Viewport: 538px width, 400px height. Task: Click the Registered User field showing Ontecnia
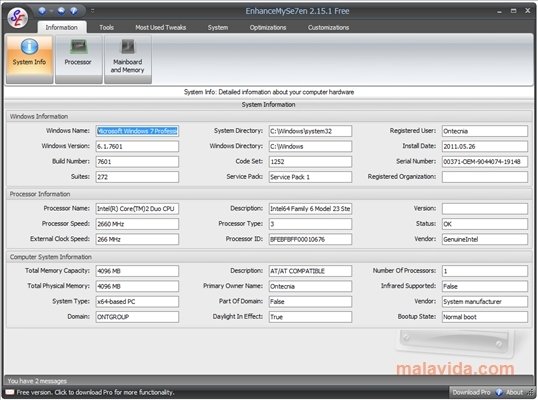[x=484, y=131]
